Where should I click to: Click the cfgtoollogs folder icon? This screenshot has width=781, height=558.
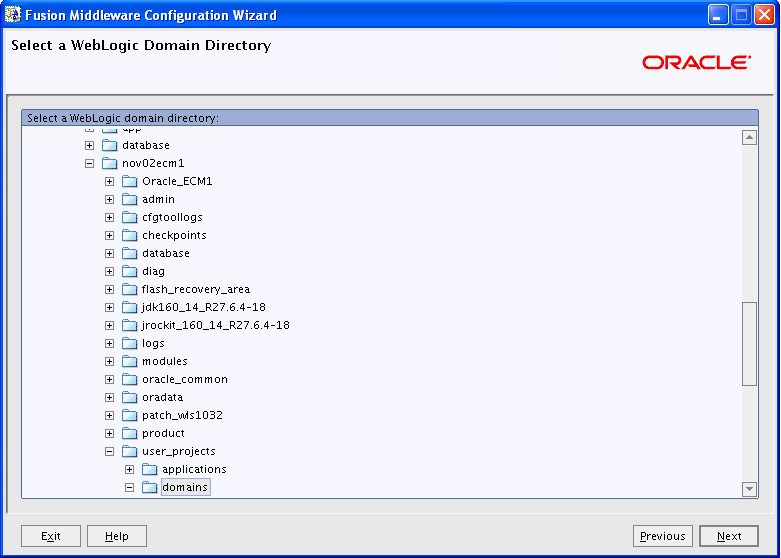tap(130, 217)
